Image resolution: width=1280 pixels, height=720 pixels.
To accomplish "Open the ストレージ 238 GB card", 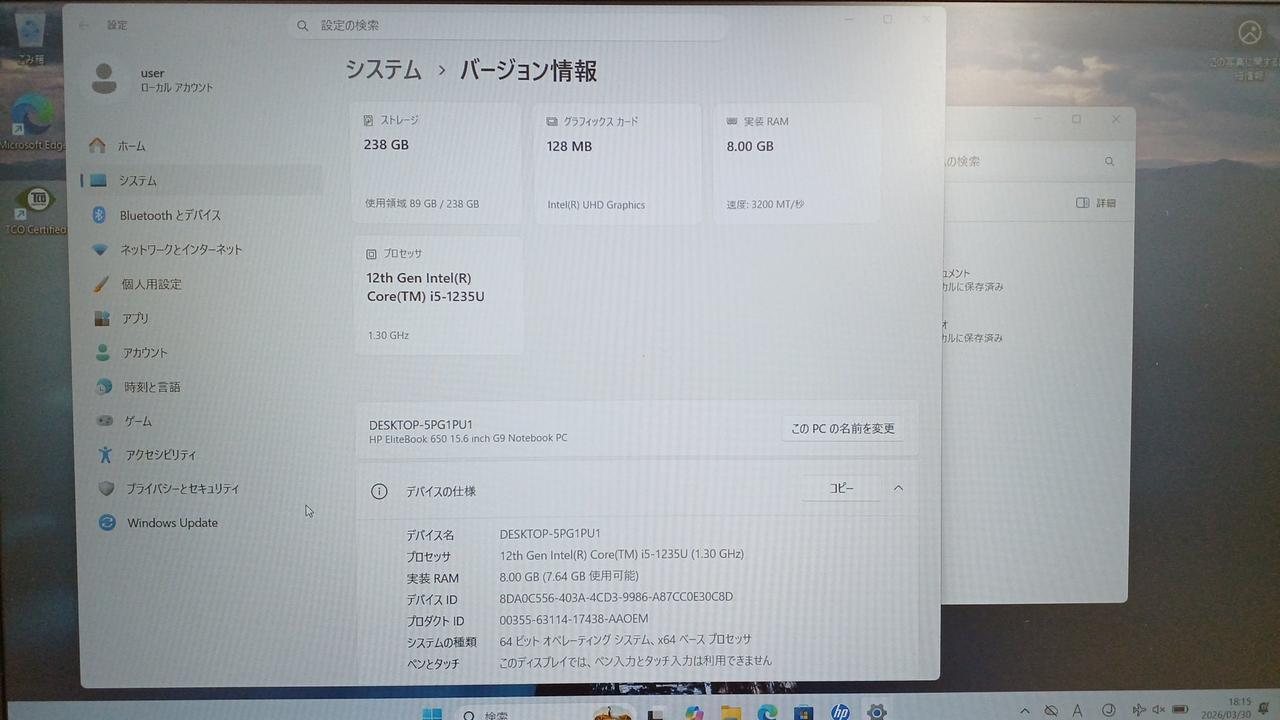I will tap(436, 162).
